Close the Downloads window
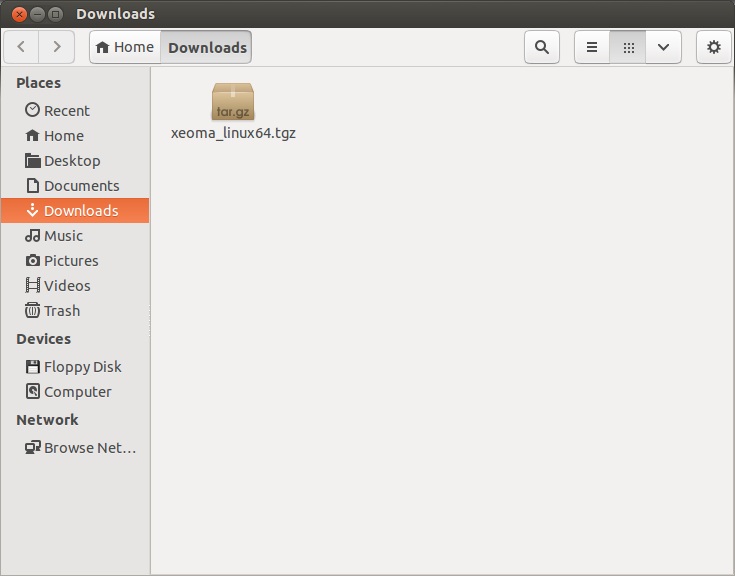Screen dimensions: 735x576 pos(18,14)
